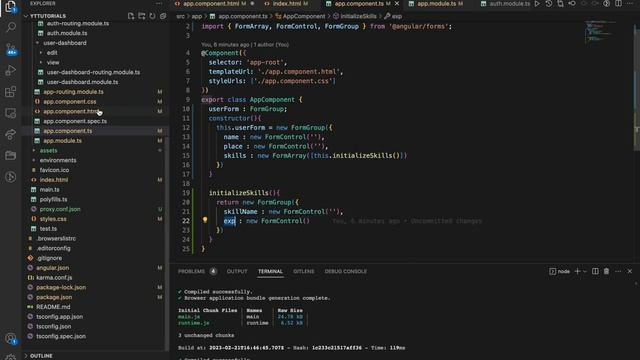This screenshot has height=360, width=640.
Task: Open Explorer more actions ellipsis
Action: (159, 3)
